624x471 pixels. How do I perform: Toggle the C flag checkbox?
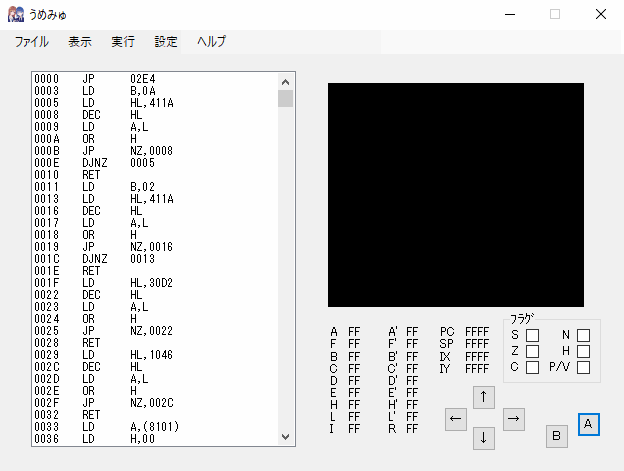coord(532,367)
